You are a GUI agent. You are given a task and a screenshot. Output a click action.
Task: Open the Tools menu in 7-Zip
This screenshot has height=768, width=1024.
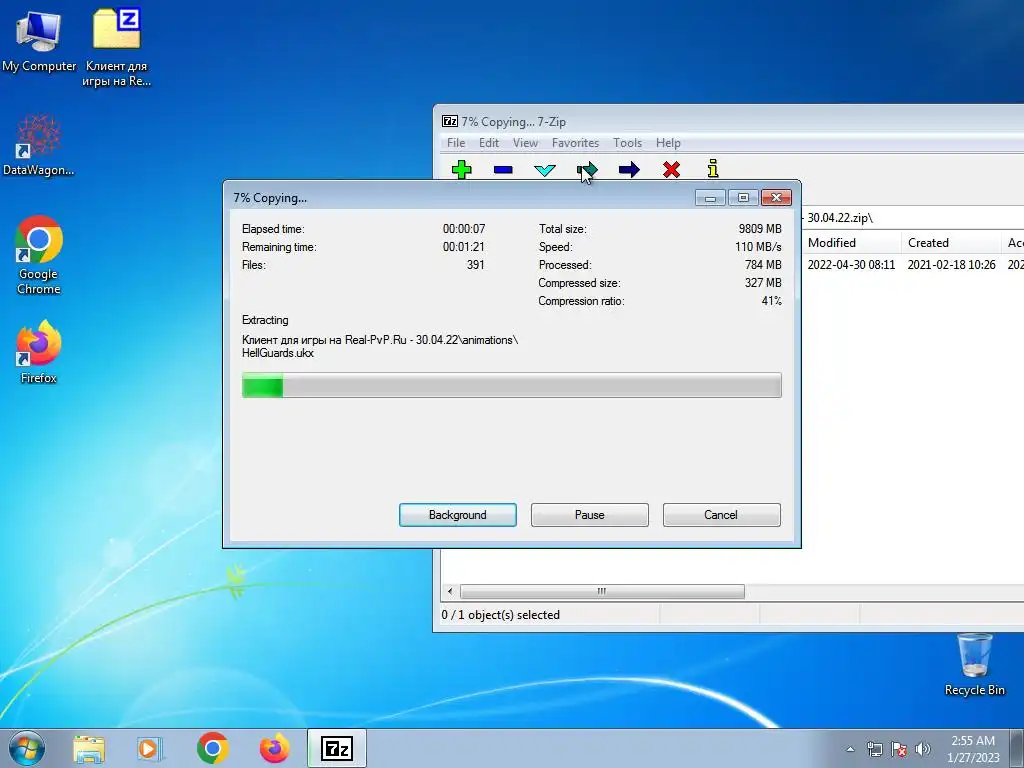pyautogui.click(x=628, y=143)
